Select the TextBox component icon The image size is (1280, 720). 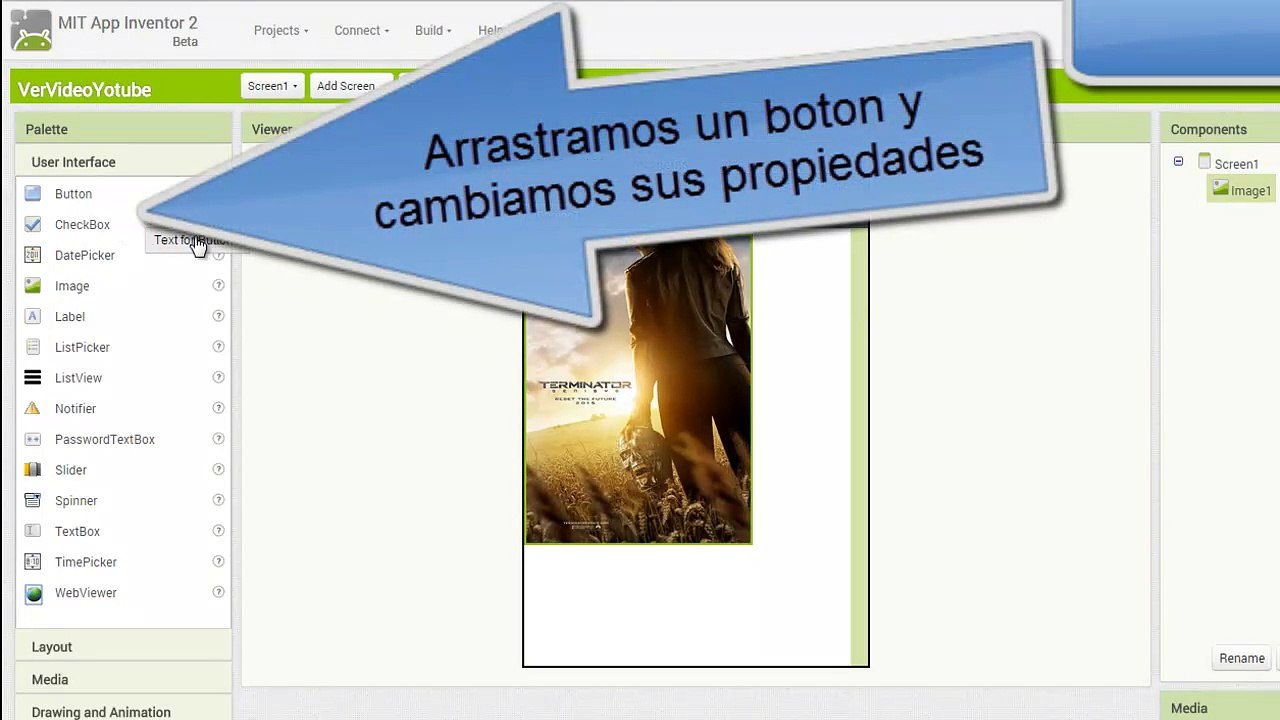pos(33,531)
